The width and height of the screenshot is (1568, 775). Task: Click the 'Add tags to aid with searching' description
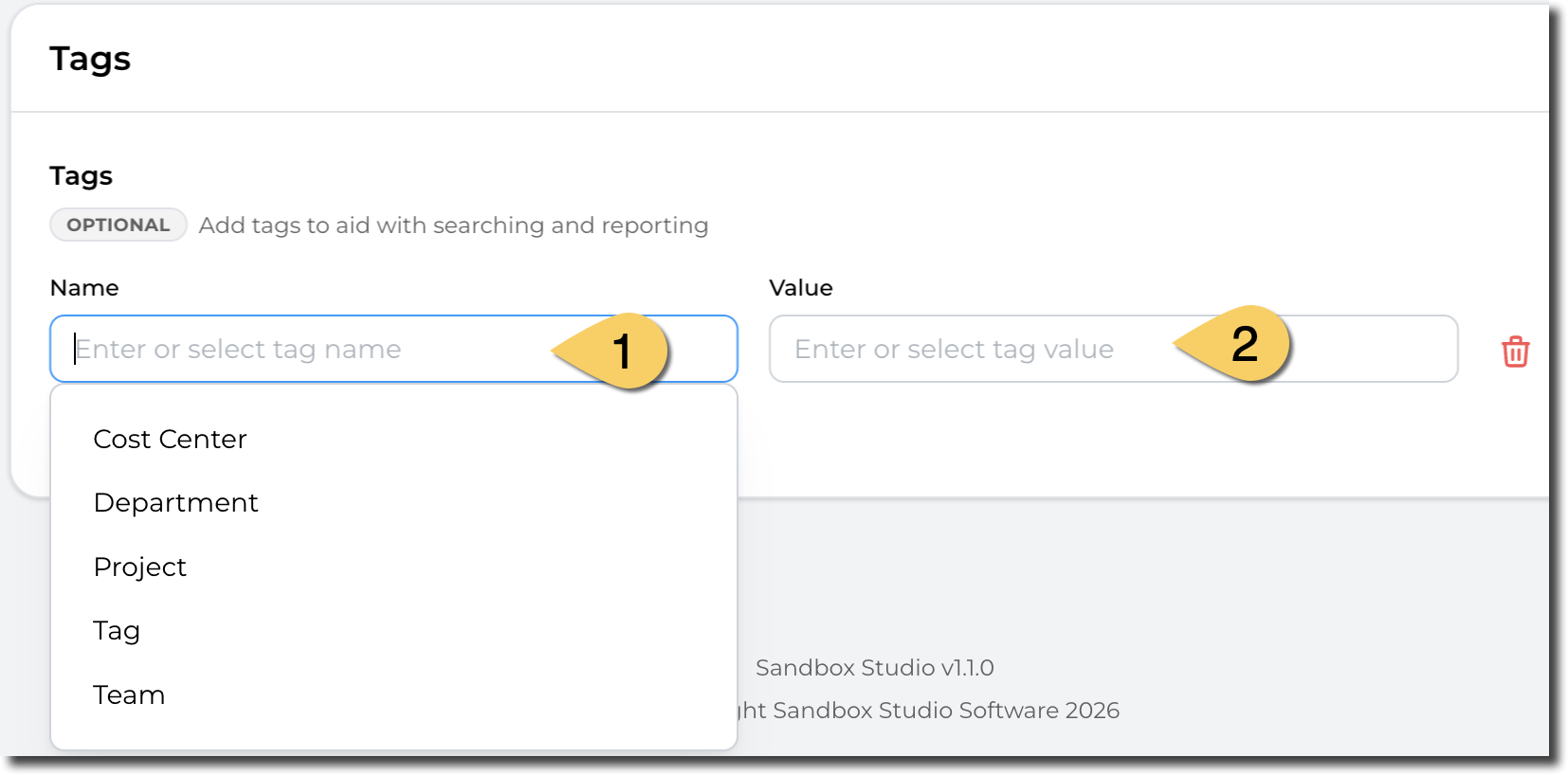[453, 225]
